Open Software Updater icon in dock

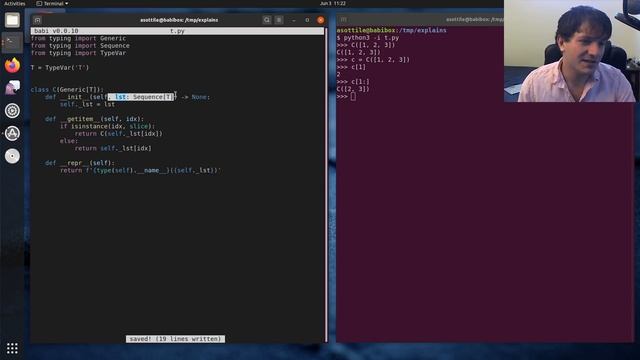coord(12,133)
